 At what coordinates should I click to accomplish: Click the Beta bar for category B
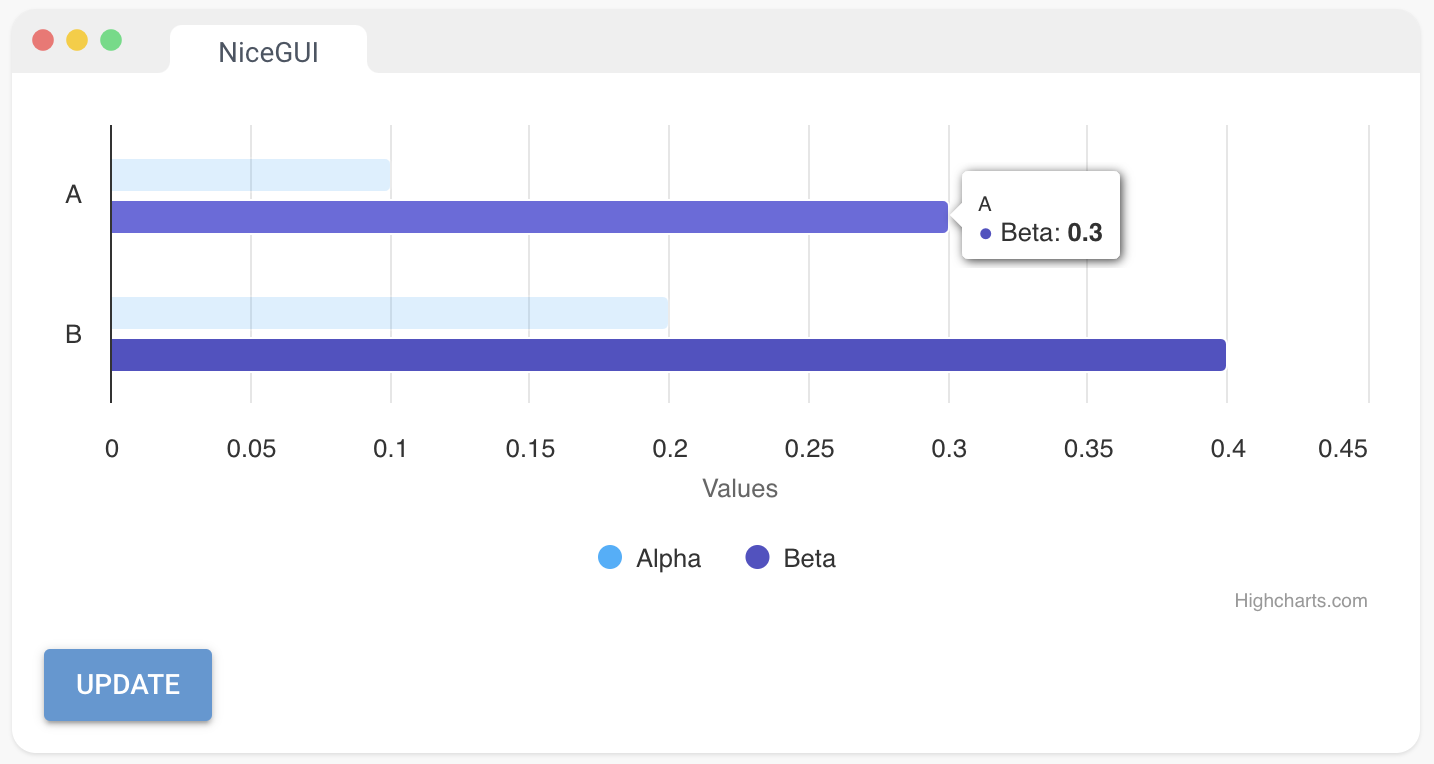[x=668, y=355]
